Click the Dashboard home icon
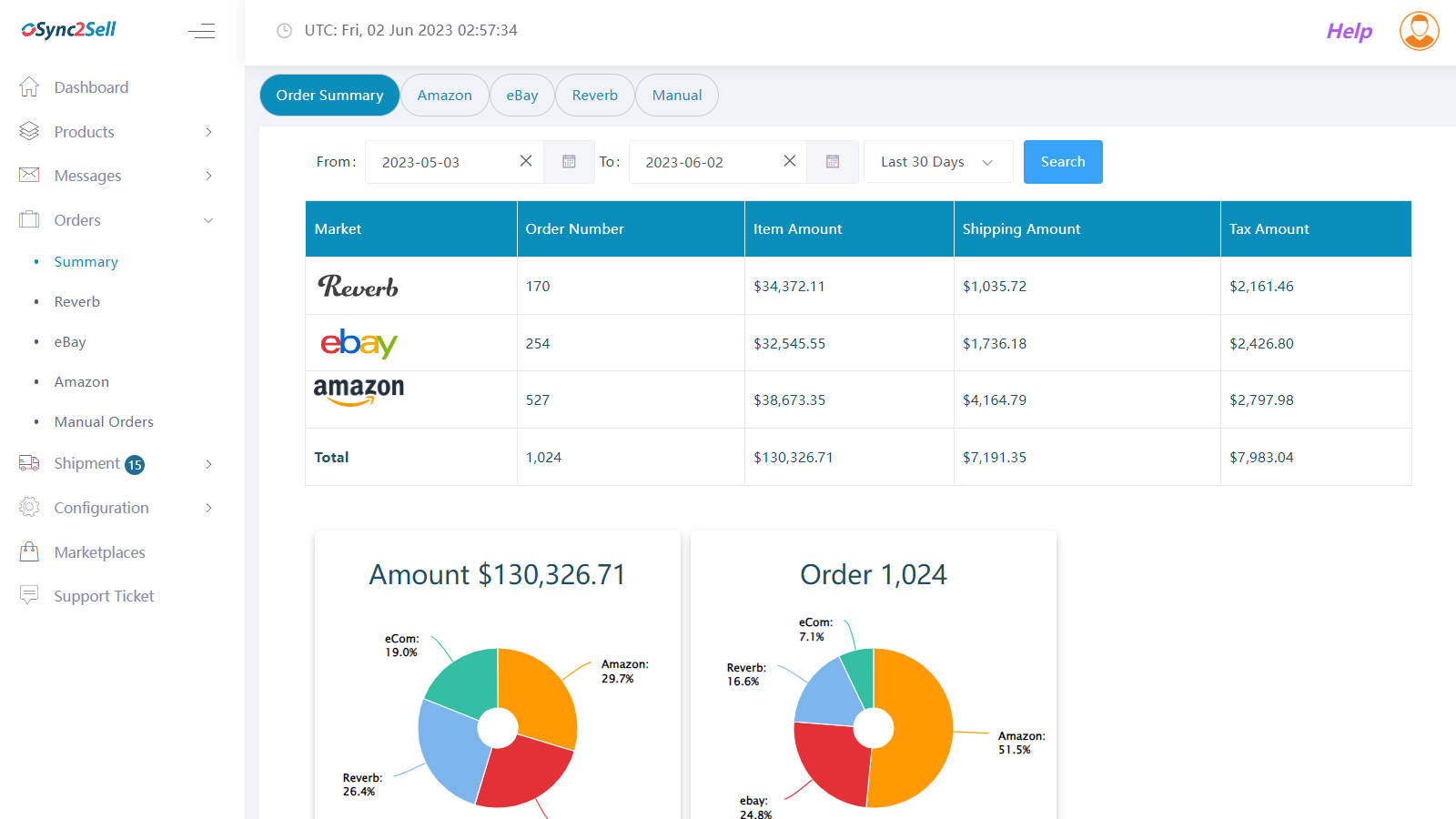Screen dimensions: 1456x819 coord(29,87)
